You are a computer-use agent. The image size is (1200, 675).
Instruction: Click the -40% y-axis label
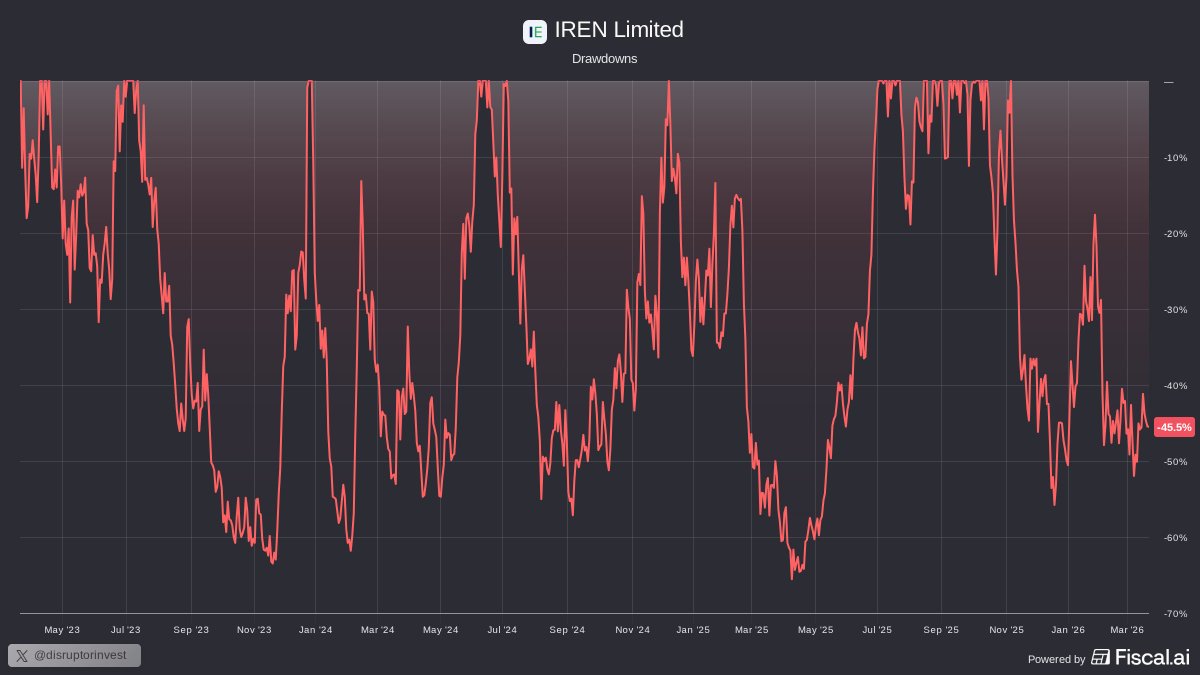tap(1174, 386)
